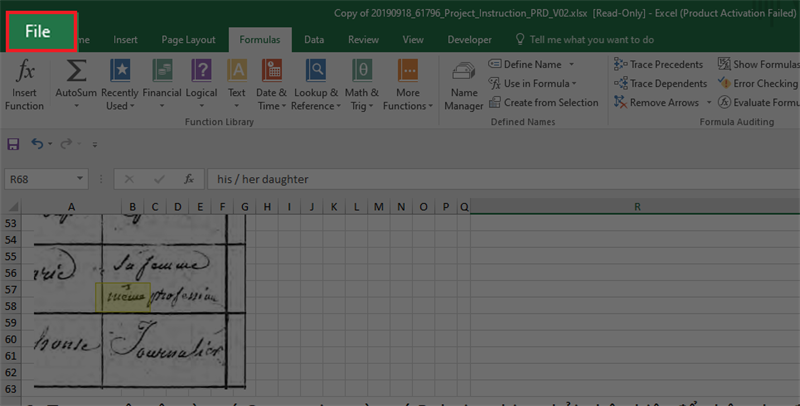
Task: Open Lookup & Reference functions icon
Action: pyautogui.click(x=316, y=70)
